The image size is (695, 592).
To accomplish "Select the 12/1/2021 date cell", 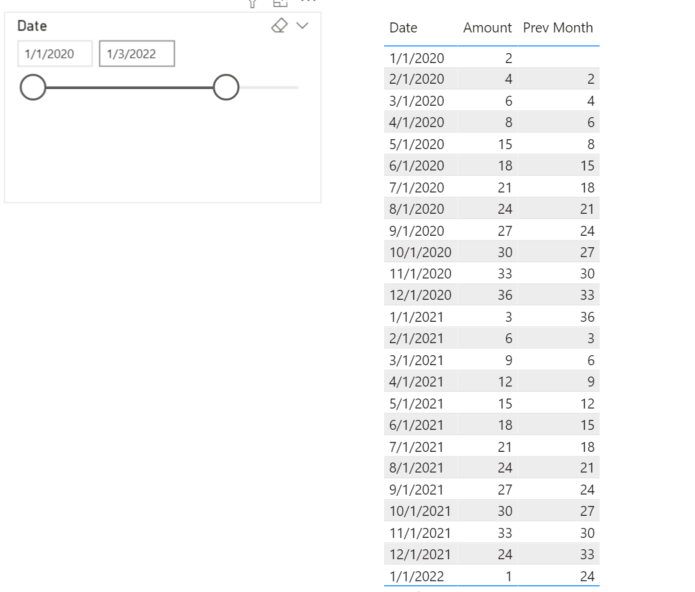I will (420, 554).
